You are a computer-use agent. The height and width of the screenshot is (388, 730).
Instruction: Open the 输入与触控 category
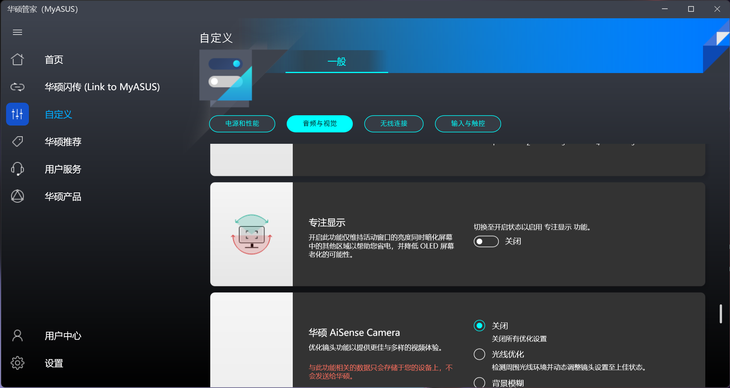pos(468,124)
